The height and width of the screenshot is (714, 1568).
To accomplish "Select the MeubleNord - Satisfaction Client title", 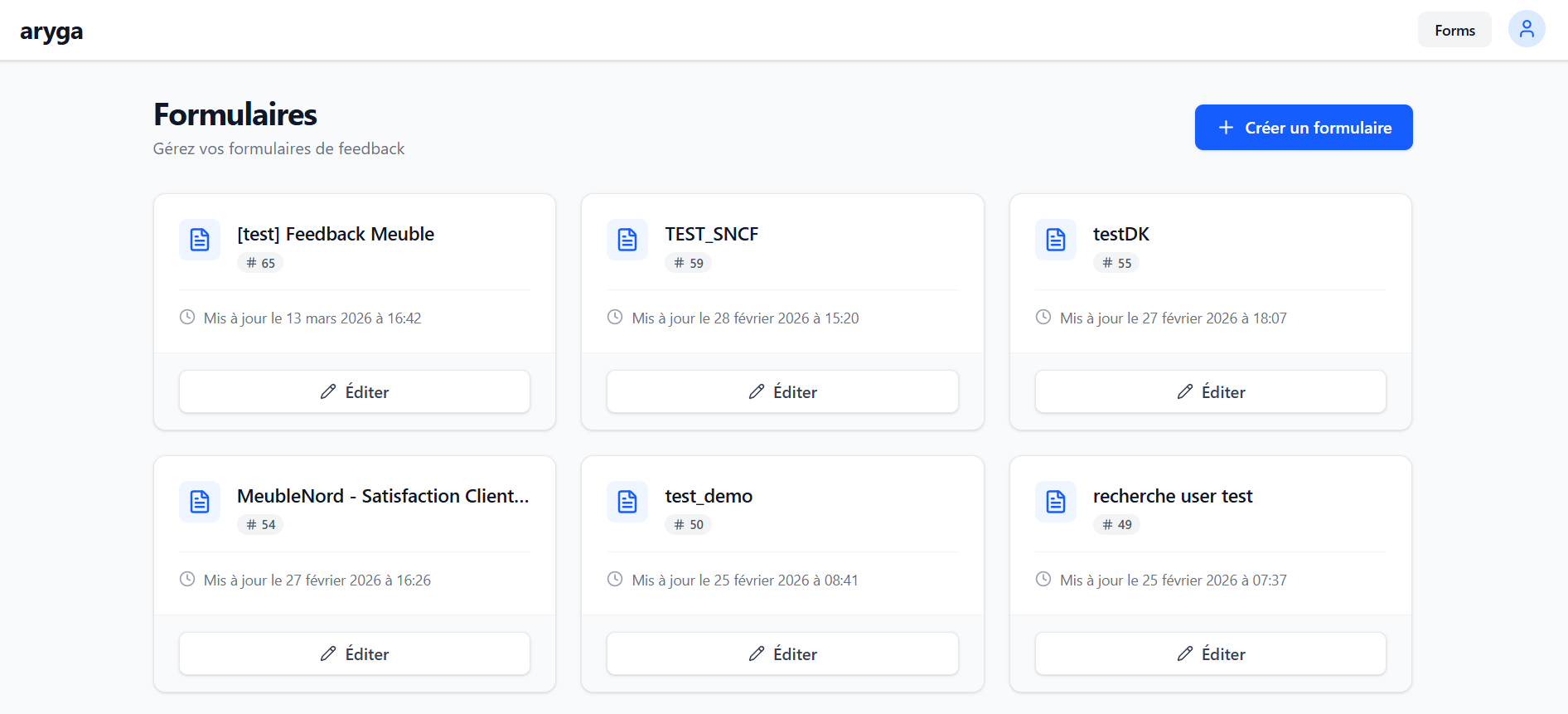I will click(x=383, y=496).
